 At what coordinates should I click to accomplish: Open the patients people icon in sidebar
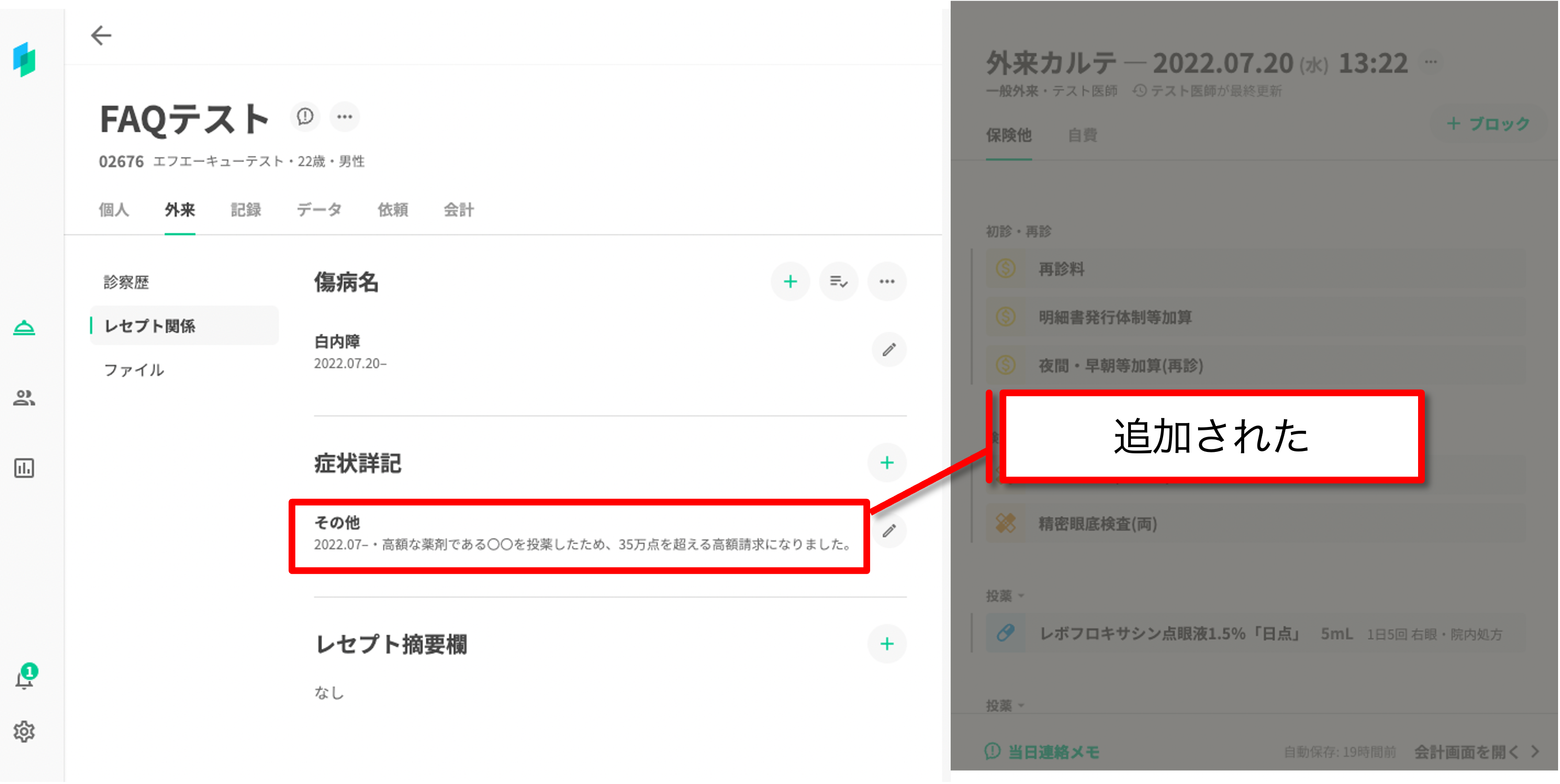click(24, 398)
